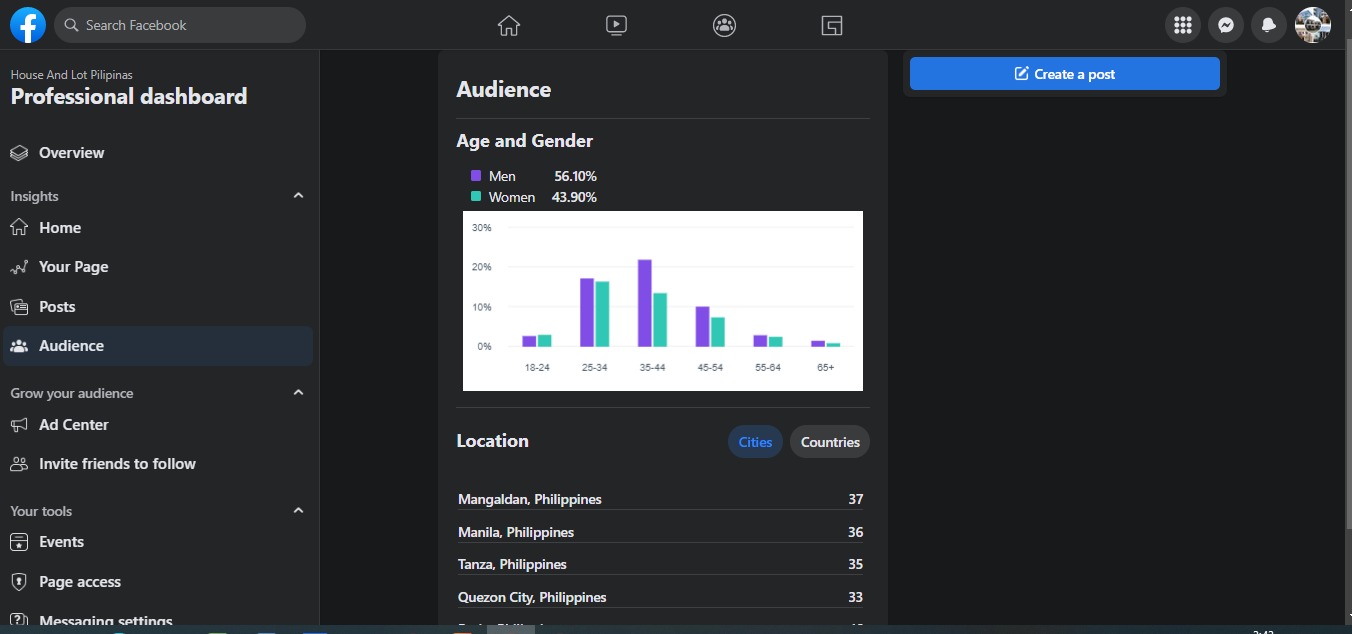Click the pencil icon in Create a post
Viewport: 1352px width, 634px height.
[1021, 74]
